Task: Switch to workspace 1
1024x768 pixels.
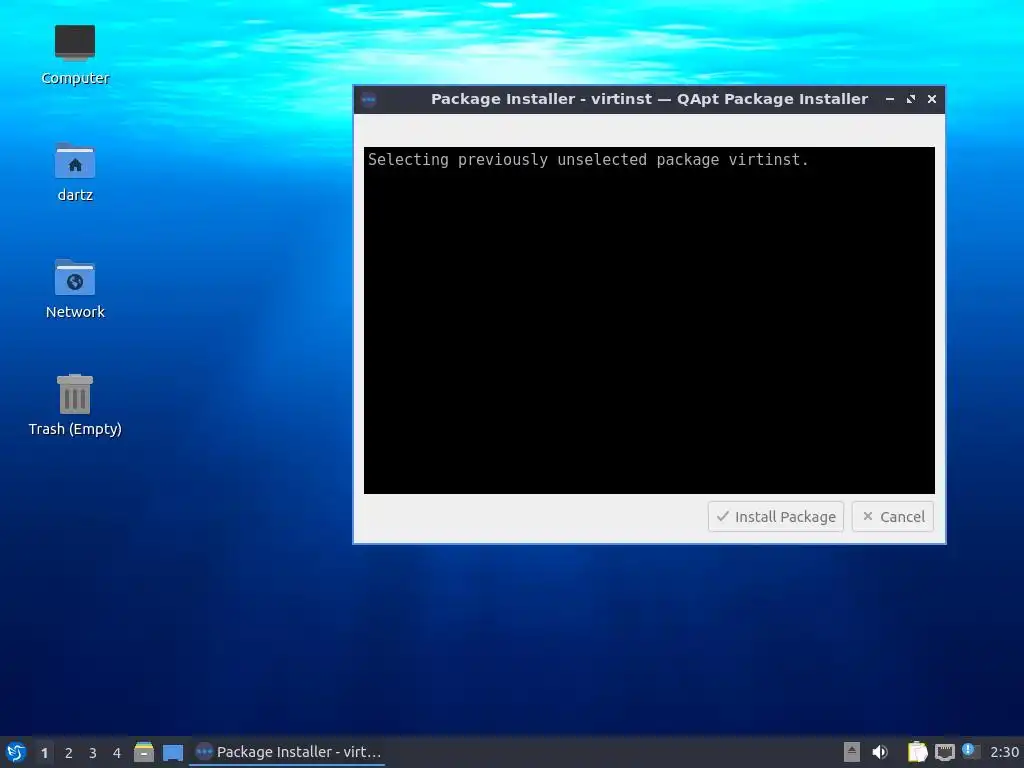Action: [x=44, y=753]
